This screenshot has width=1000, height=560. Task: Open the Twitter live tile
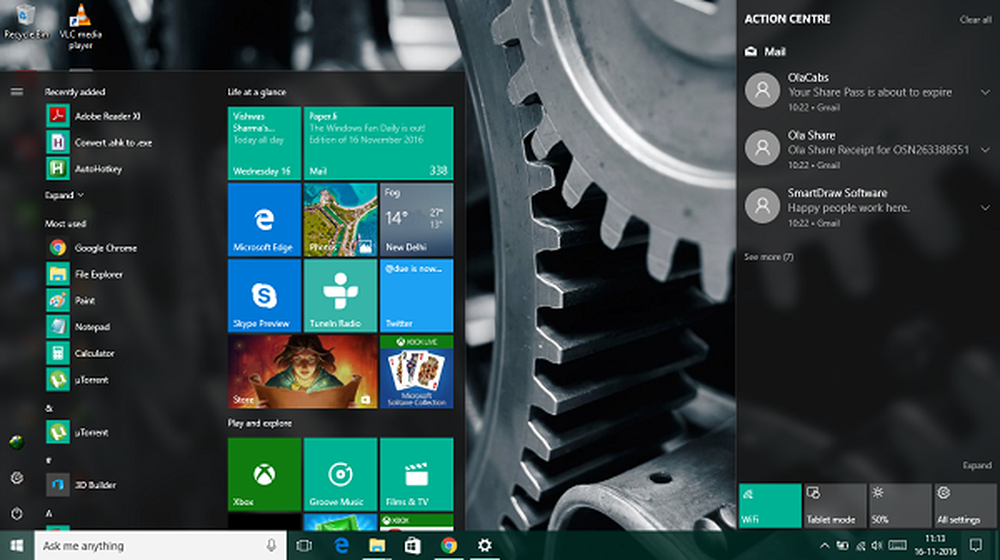(416, 296)
